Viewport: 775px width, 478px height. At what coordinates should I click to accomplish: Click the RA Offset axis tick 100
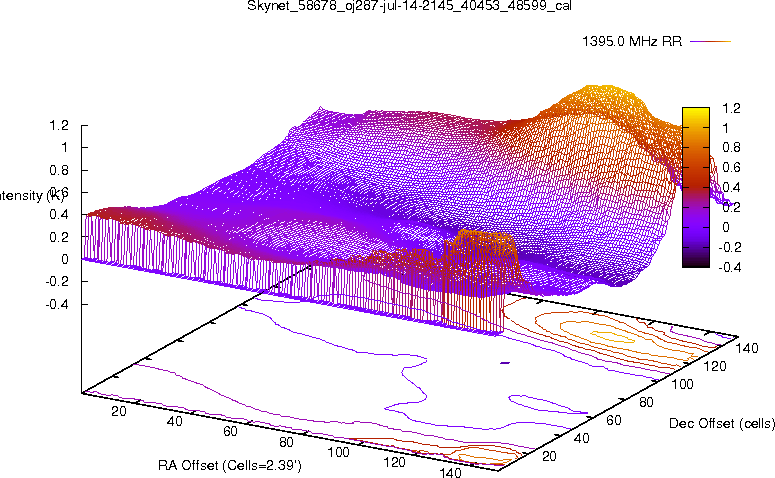tap(339, 452)
